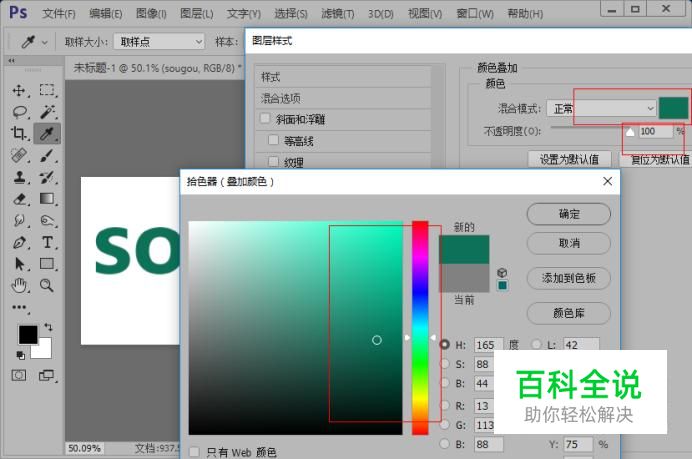Select the History Brush tool
The width and height of the screenshot is (692, 459).
[x=47, y=177]
